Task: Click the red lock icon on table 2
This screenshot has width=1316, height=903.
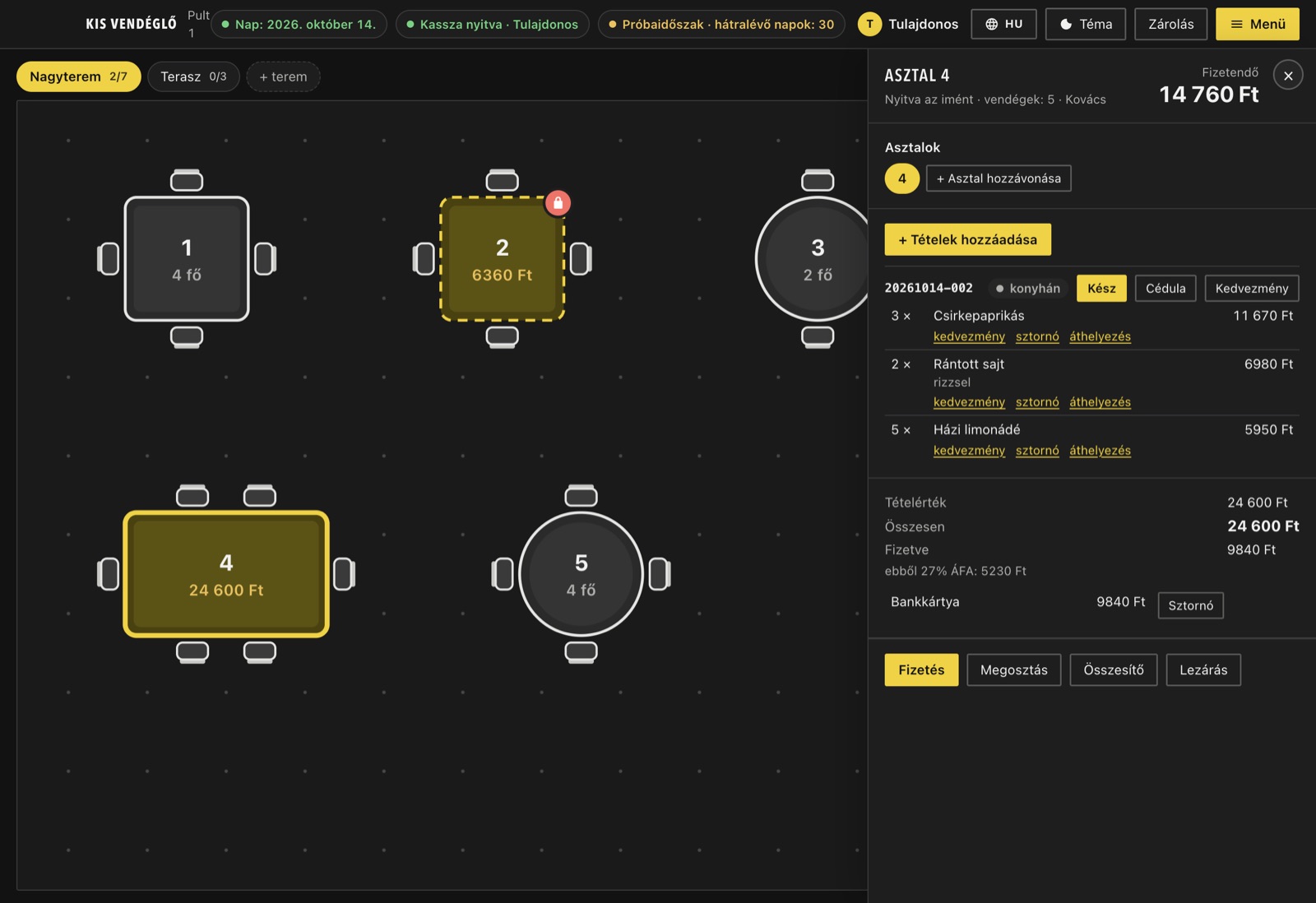Action: pos(558,202)
